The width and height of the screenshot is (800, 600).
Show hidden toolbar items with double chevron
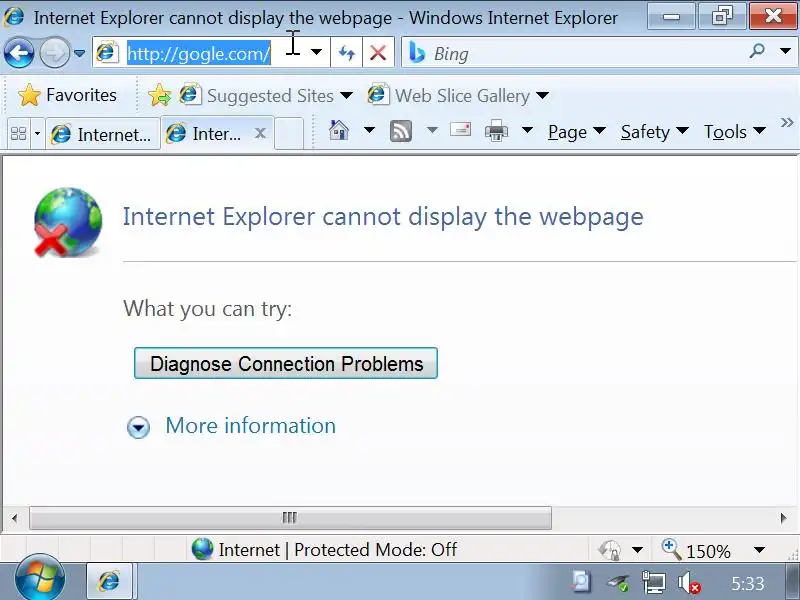click(x=787, y=122)
